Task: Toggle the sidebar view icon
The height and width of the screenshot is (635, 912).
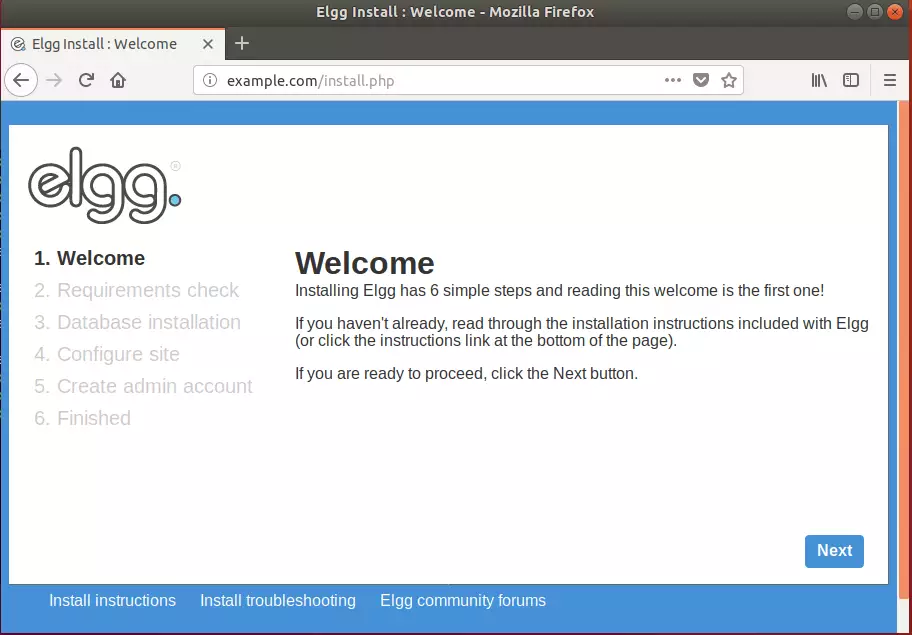Action: (850, 80)
